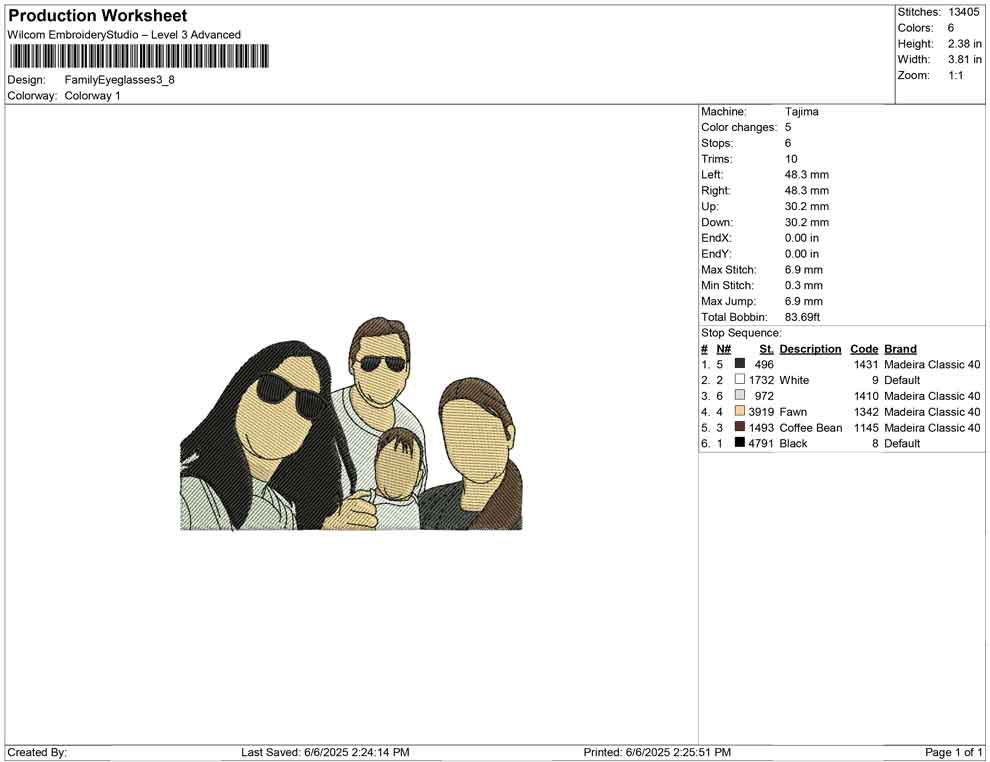
Task: Click the family embroidery design preview
Action: pyautogui.click(x=351, y=424)
